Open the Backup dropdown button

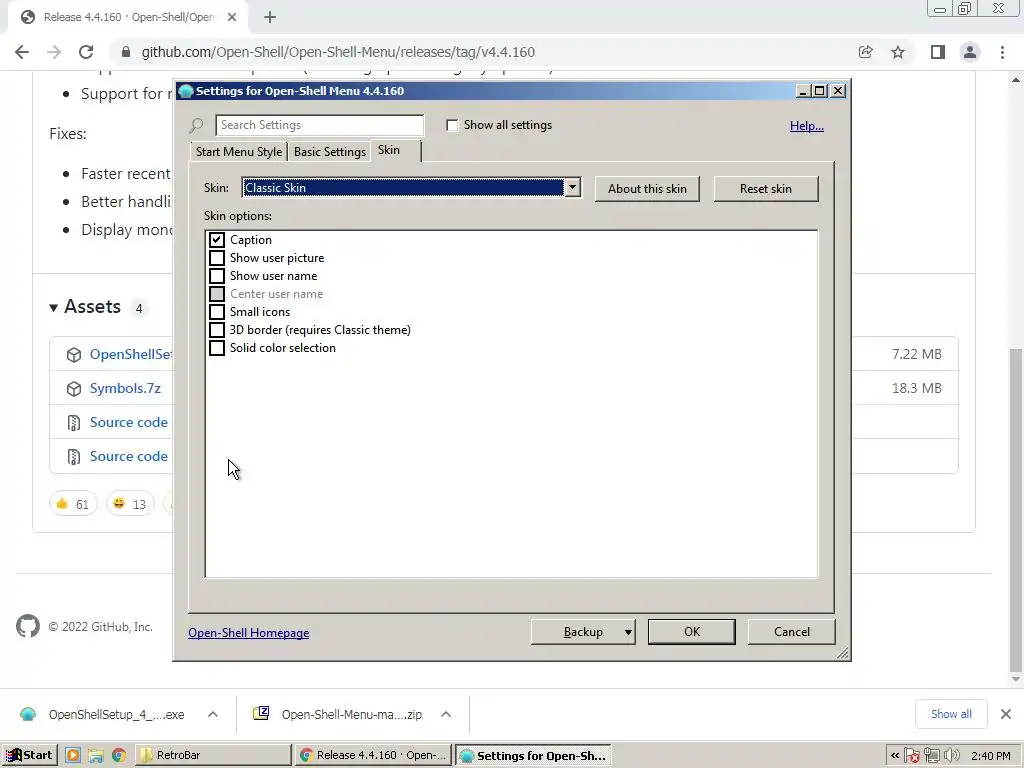pyautogui.click(x=583, y=632)
